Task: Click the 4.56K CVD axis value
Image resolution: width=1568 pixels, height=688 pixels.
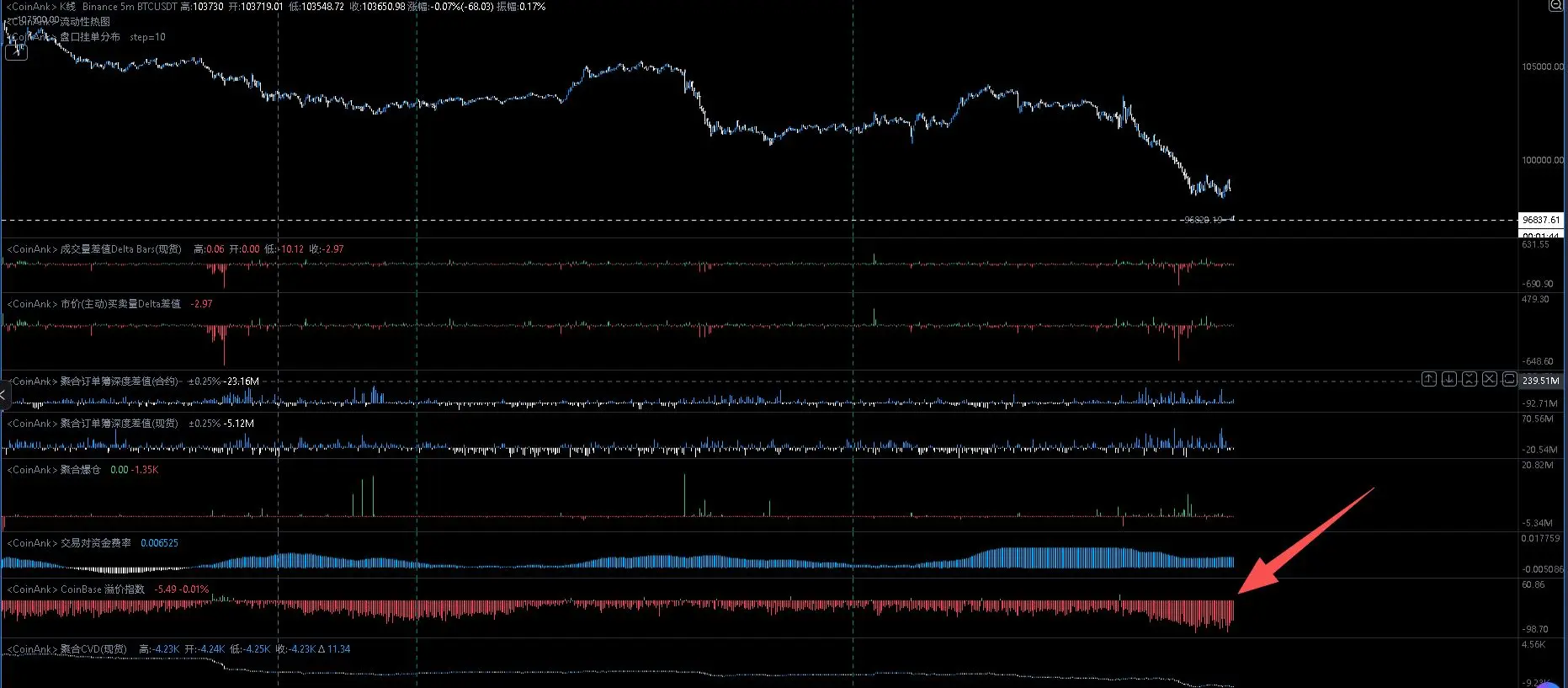Action: coord(1533,644)
